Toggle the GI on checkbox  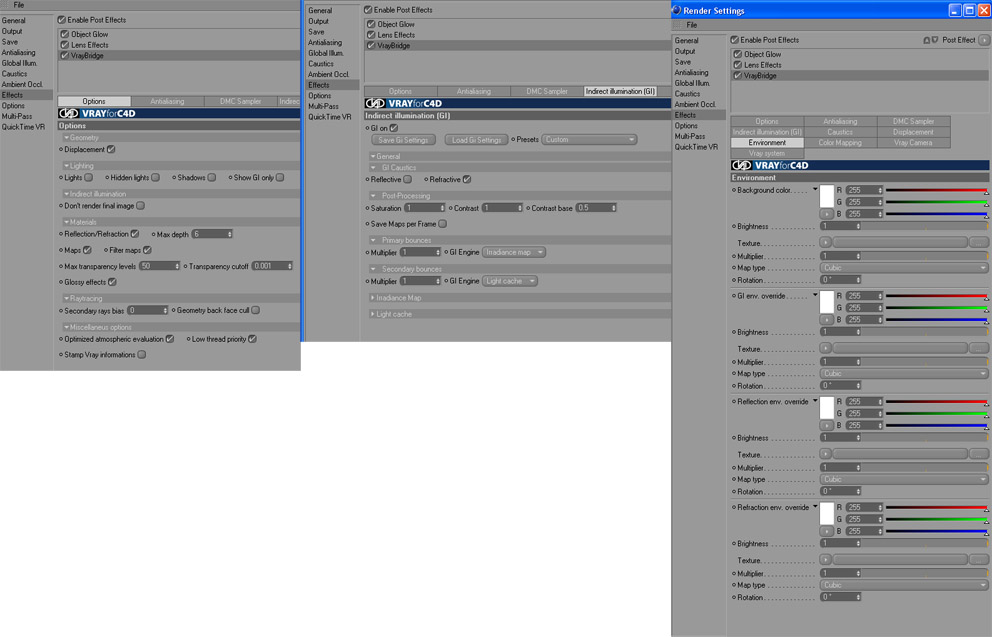tap(394, 128)
